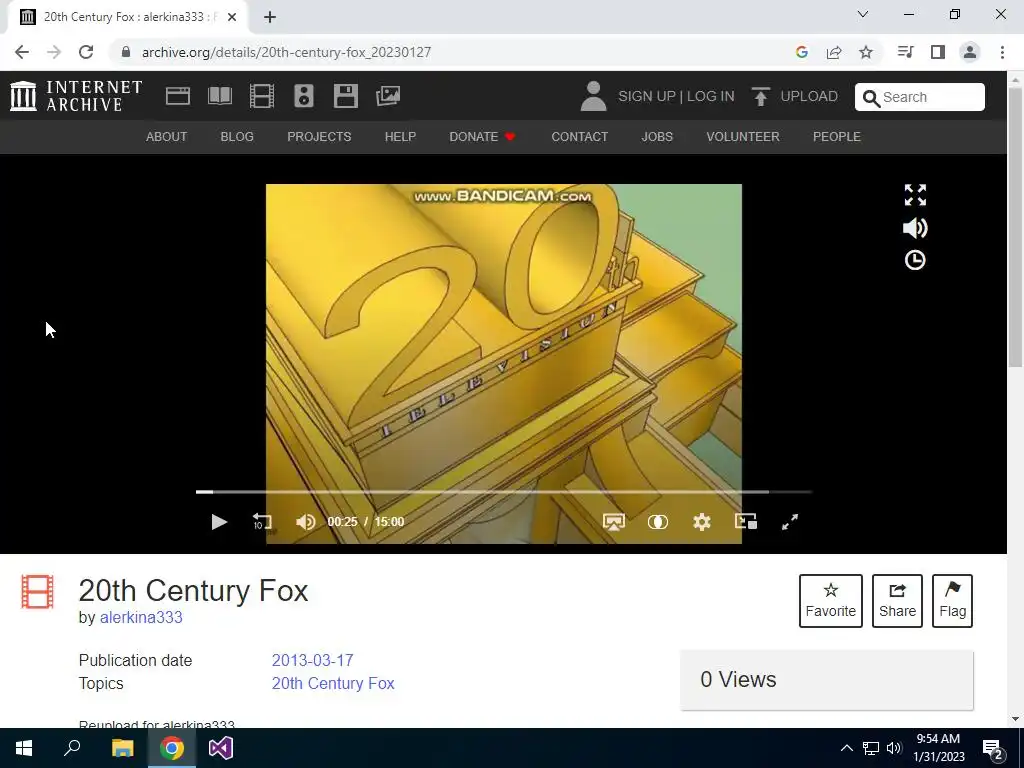Open the CONTACT menu item
The image size is (1024, 768).
(579, 136)
